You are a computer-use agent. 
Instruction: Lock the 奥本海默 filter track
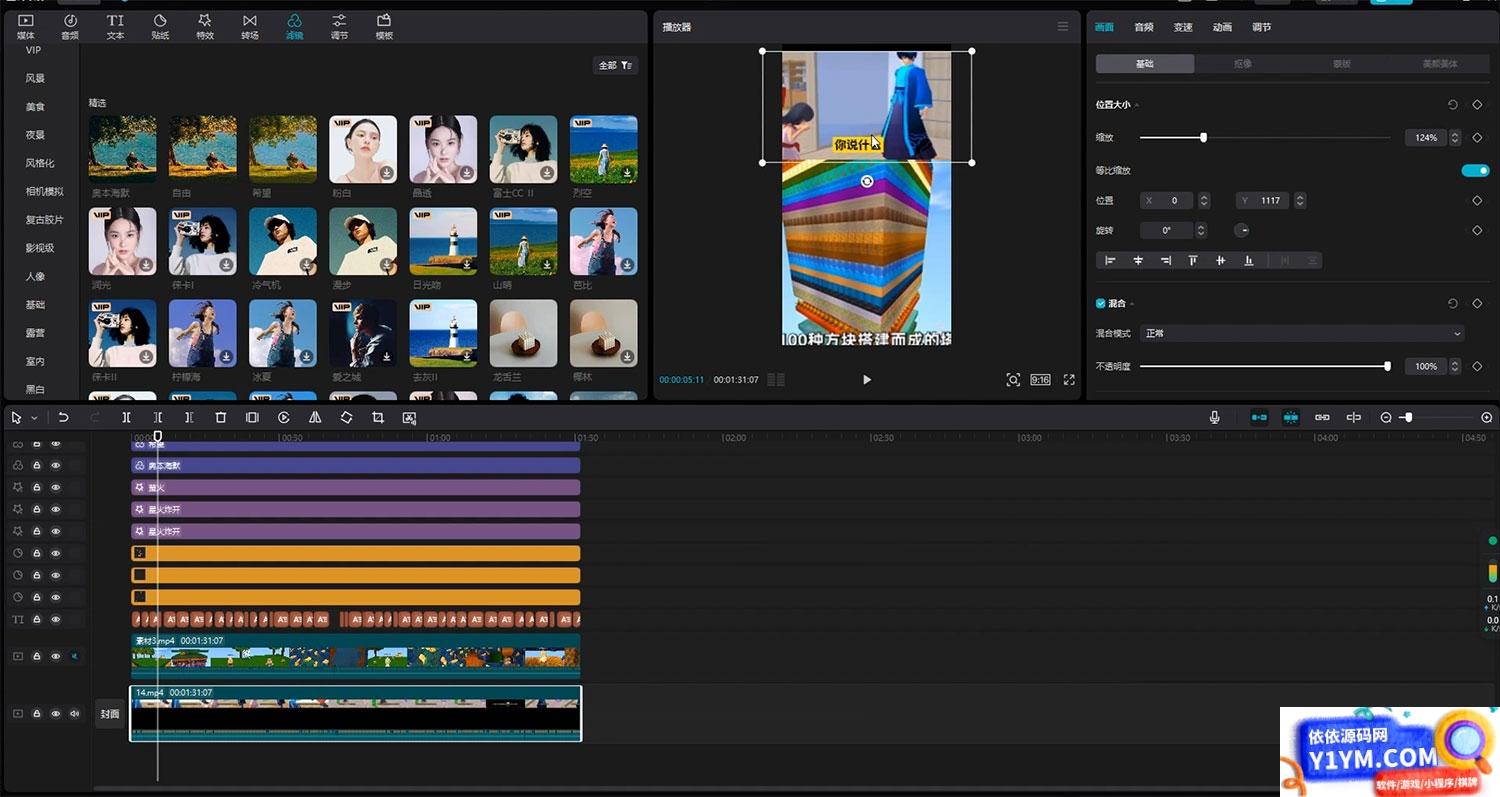pos(37,465)
